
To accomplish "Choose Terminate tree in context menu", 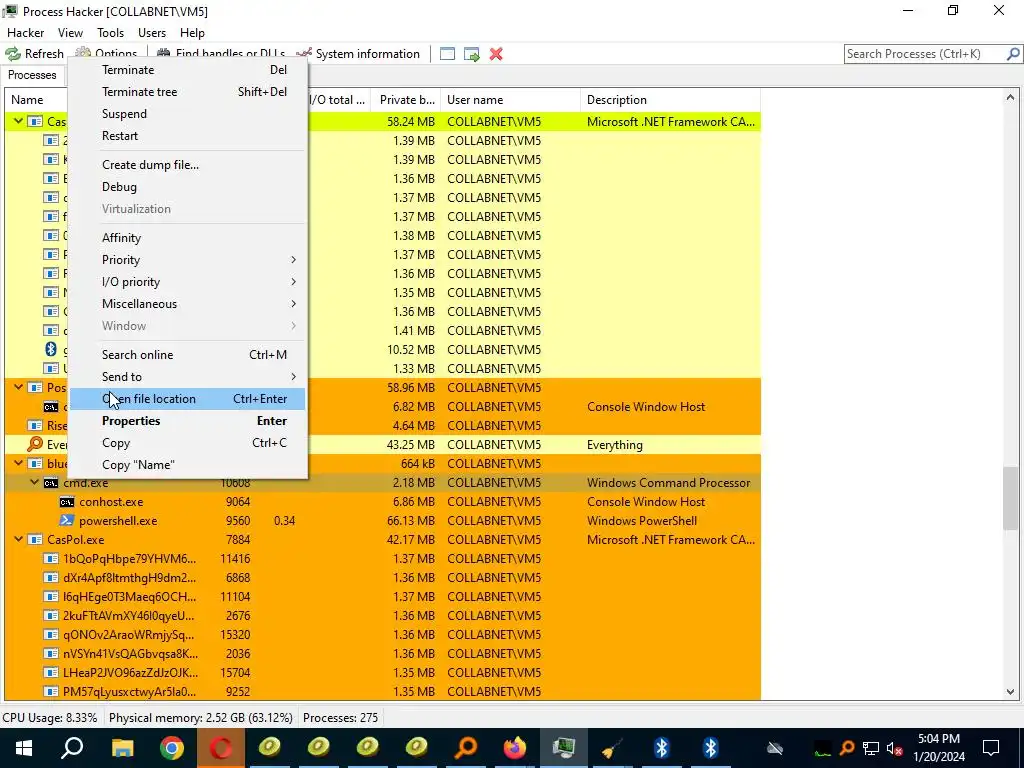I will 187,92.
